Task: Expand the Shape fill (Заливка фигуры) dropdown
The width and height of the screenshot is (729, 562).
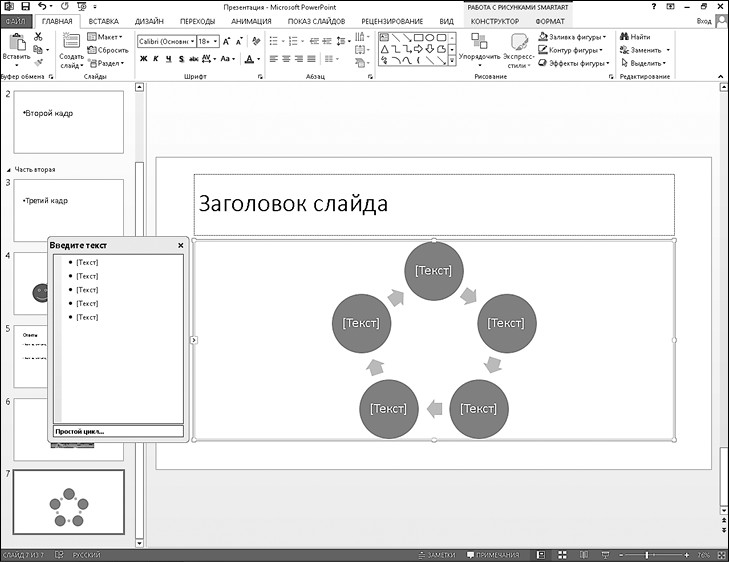Action: [604, 36]
